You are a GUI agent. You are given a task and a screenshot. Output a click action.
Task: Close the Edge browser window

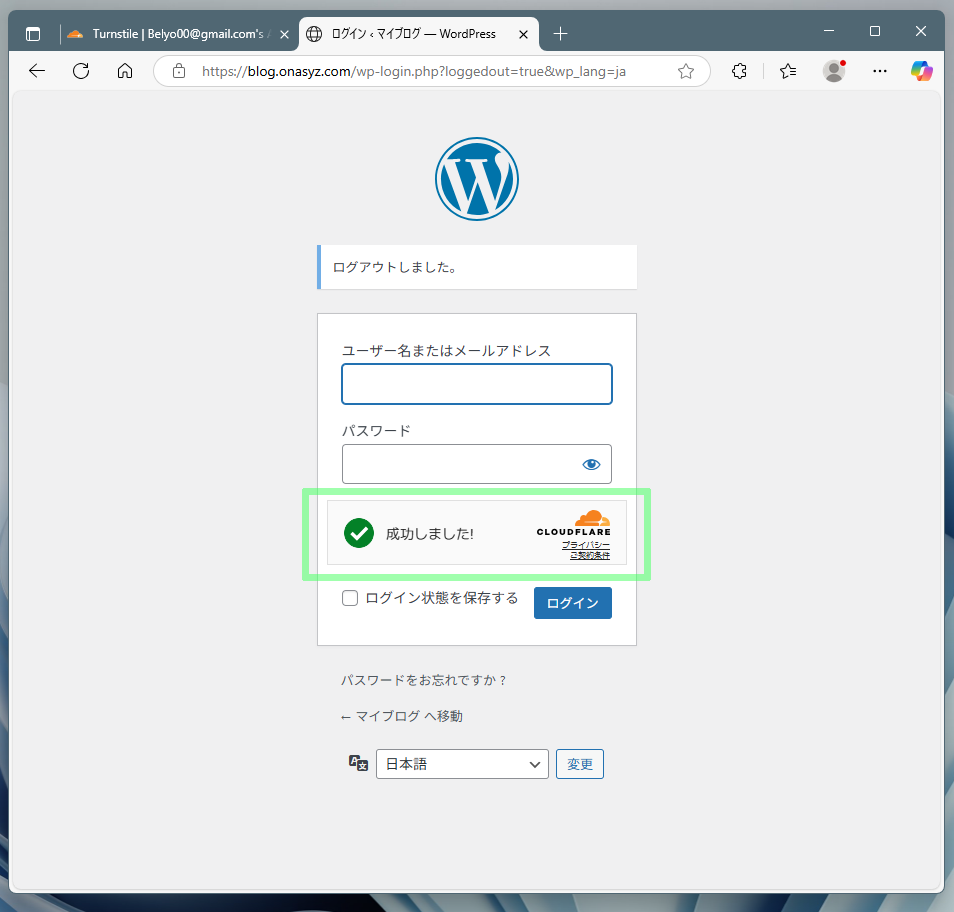click(921, 31)
